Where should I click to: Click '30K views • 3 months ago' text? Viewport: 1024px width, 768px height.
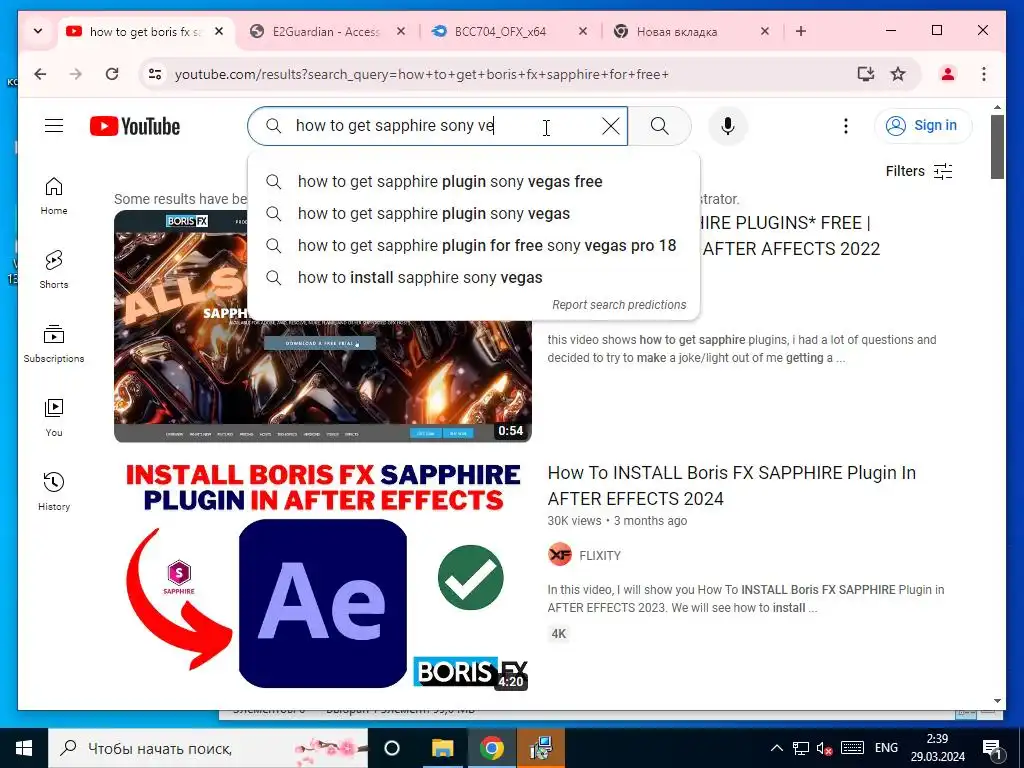(617, 520)
